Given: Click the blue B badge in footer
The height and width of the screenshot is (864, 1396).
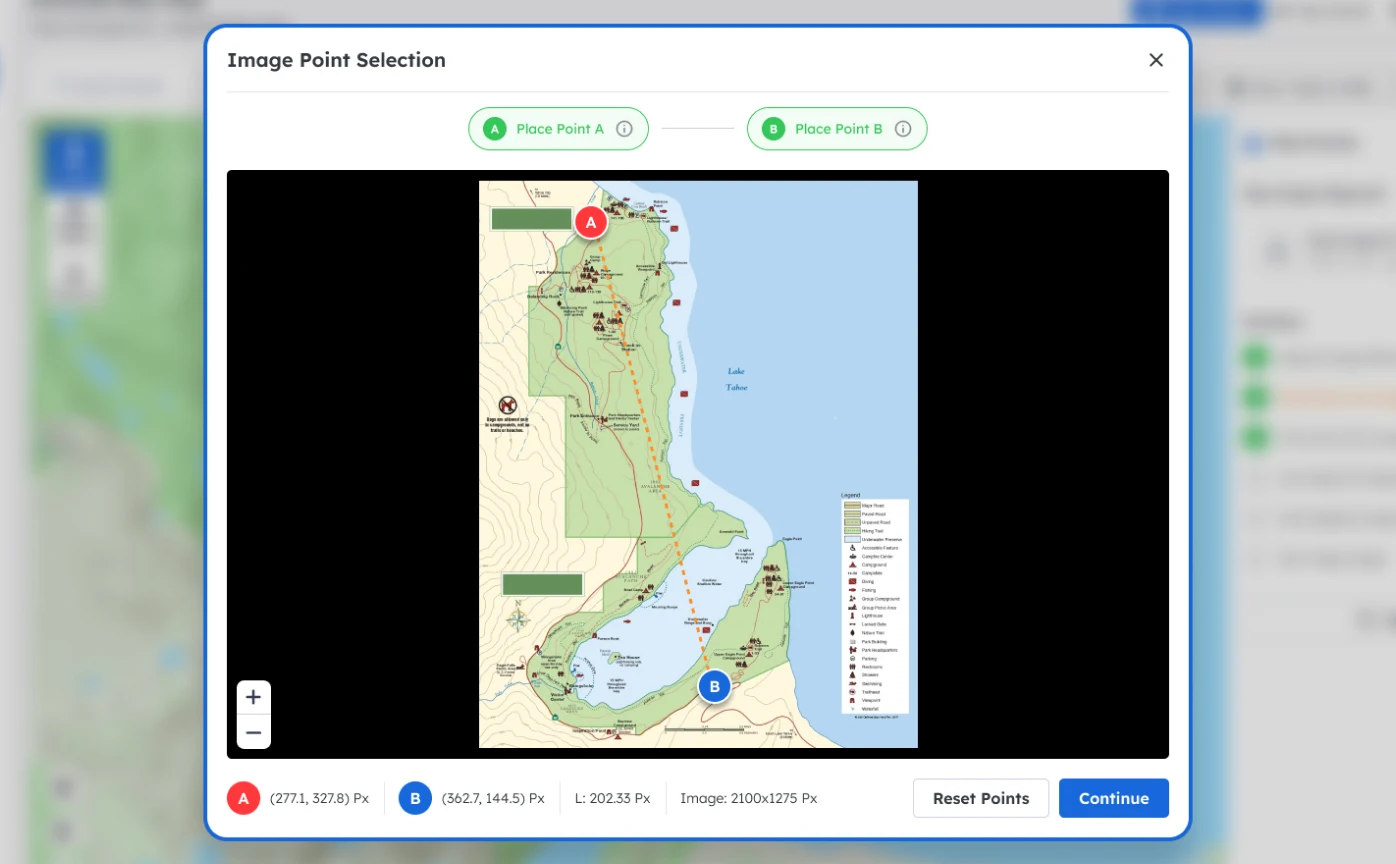Looking at the screenshot, I should [414, 798].
